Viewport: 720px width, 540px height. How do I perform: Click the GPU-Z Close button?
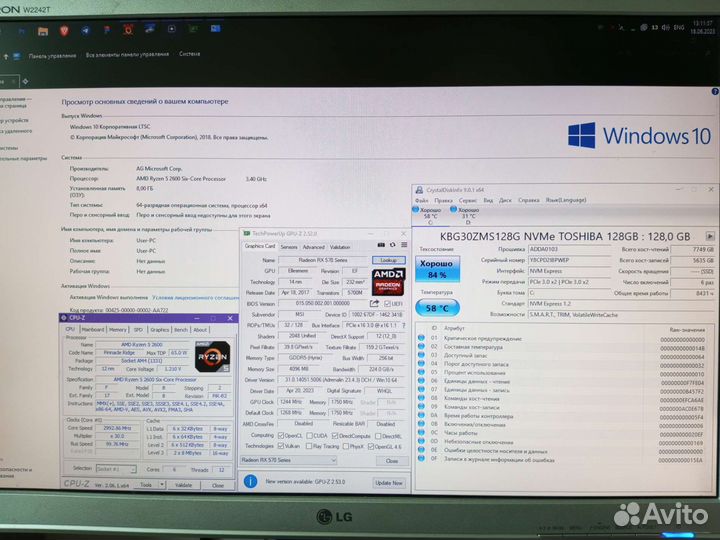392,461
